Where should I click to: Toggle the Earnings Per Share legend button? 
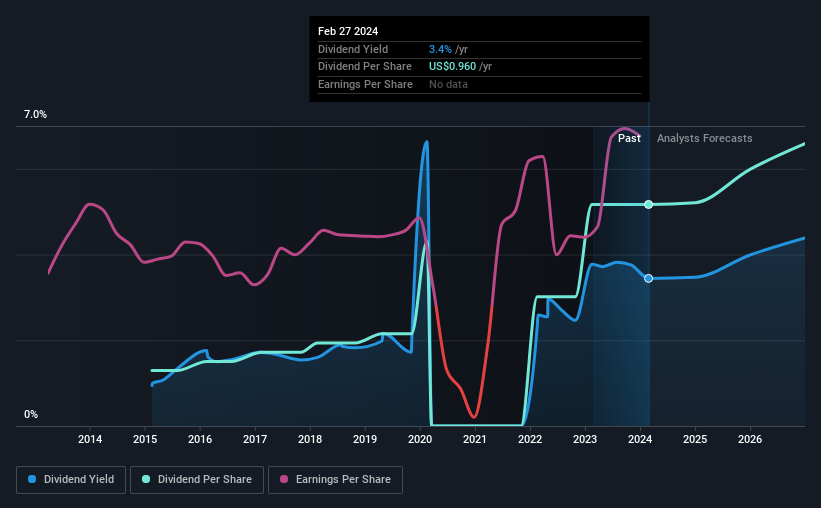click(x=336, y=480)
